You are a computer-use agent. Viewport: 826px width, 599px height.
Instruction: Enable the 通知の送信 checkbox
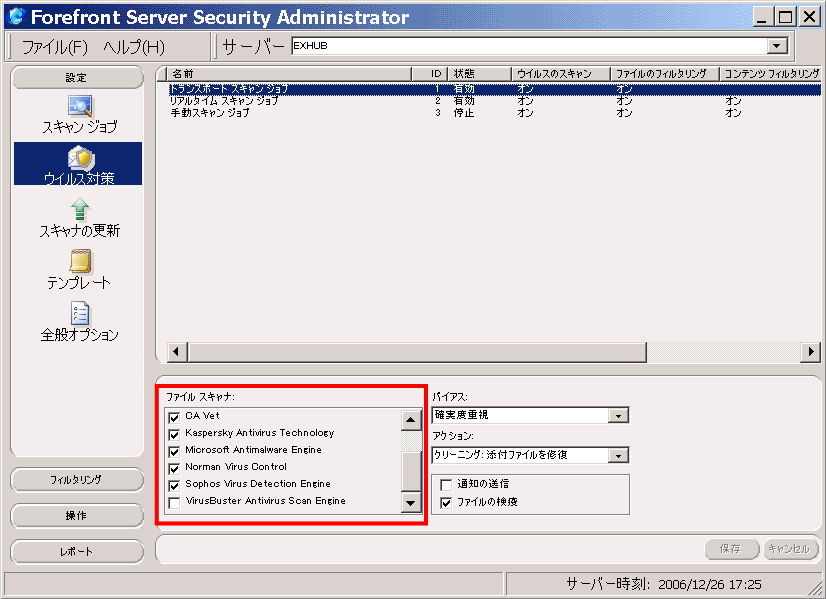pos(446,485)
